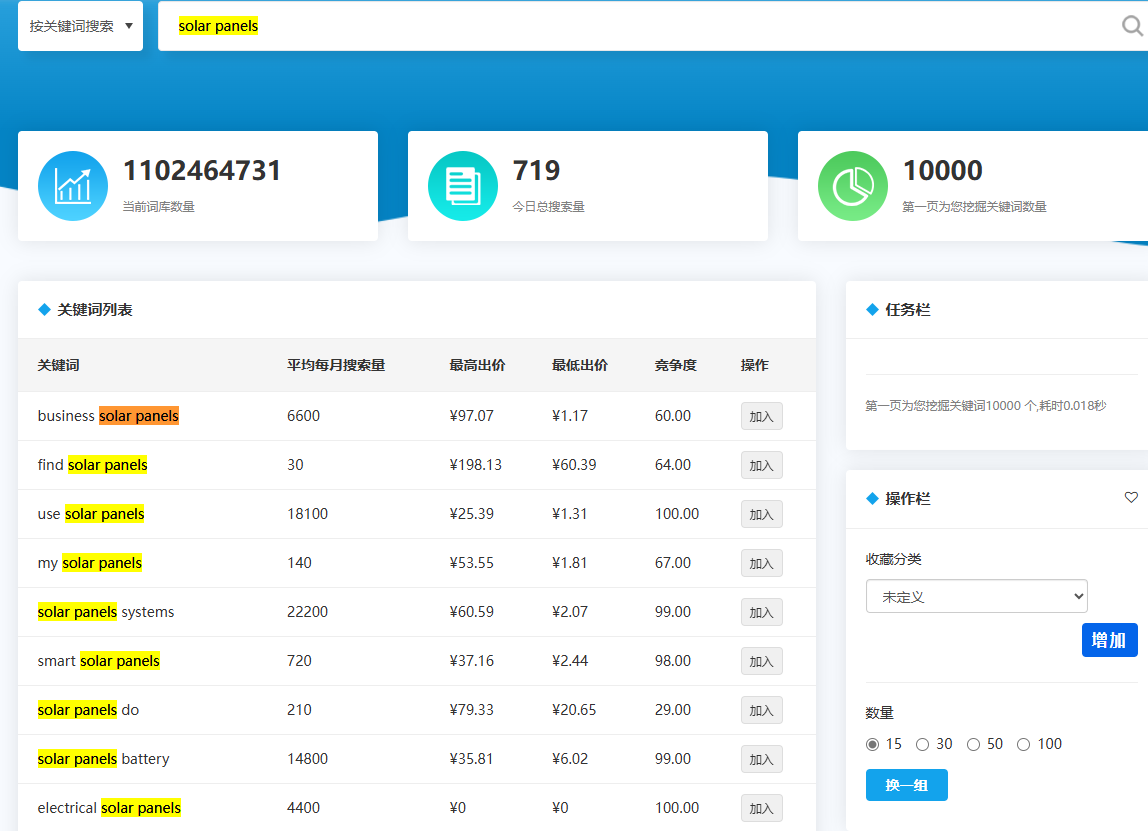Select the 30 quantity radio option
Viewport: 1148px width, 831px height.
(923, 744)
